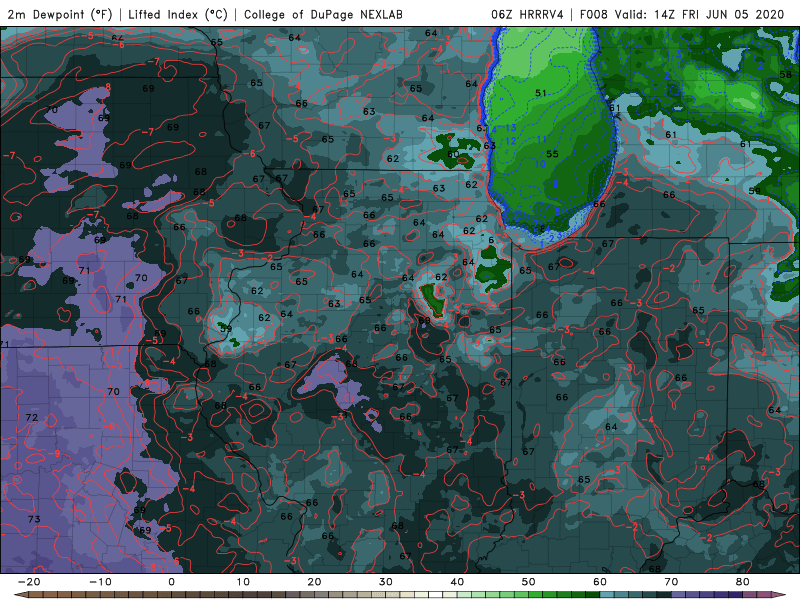
Task: Click the '2m Dewpoint (°F)' title text
Action: (60, 14)
